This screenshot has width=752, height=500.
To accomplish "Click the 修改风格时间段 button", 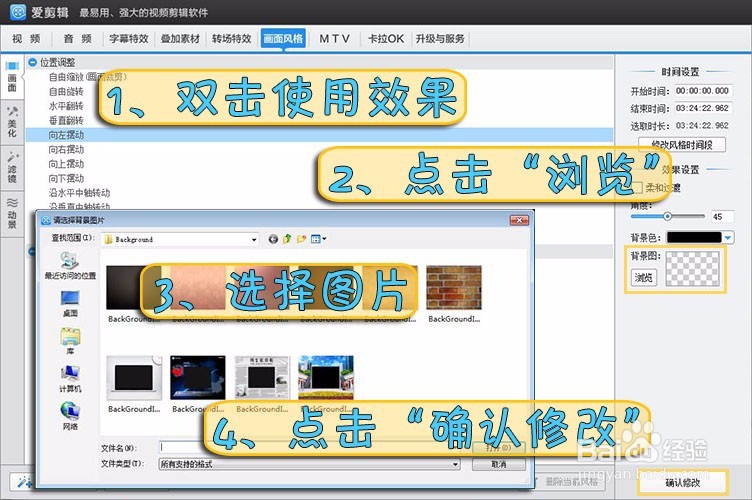I will (682, 144).
